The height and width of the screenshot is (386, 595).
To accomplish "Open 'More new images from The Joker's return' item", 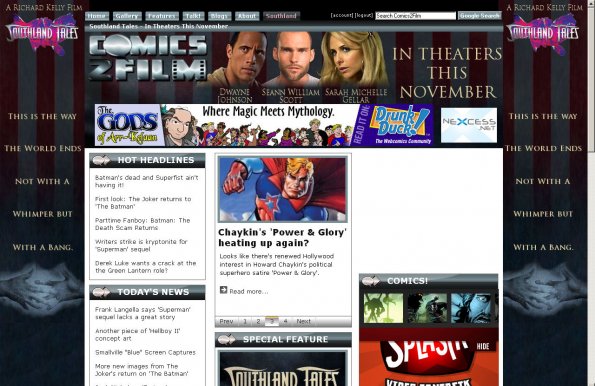I will (142, 370).
